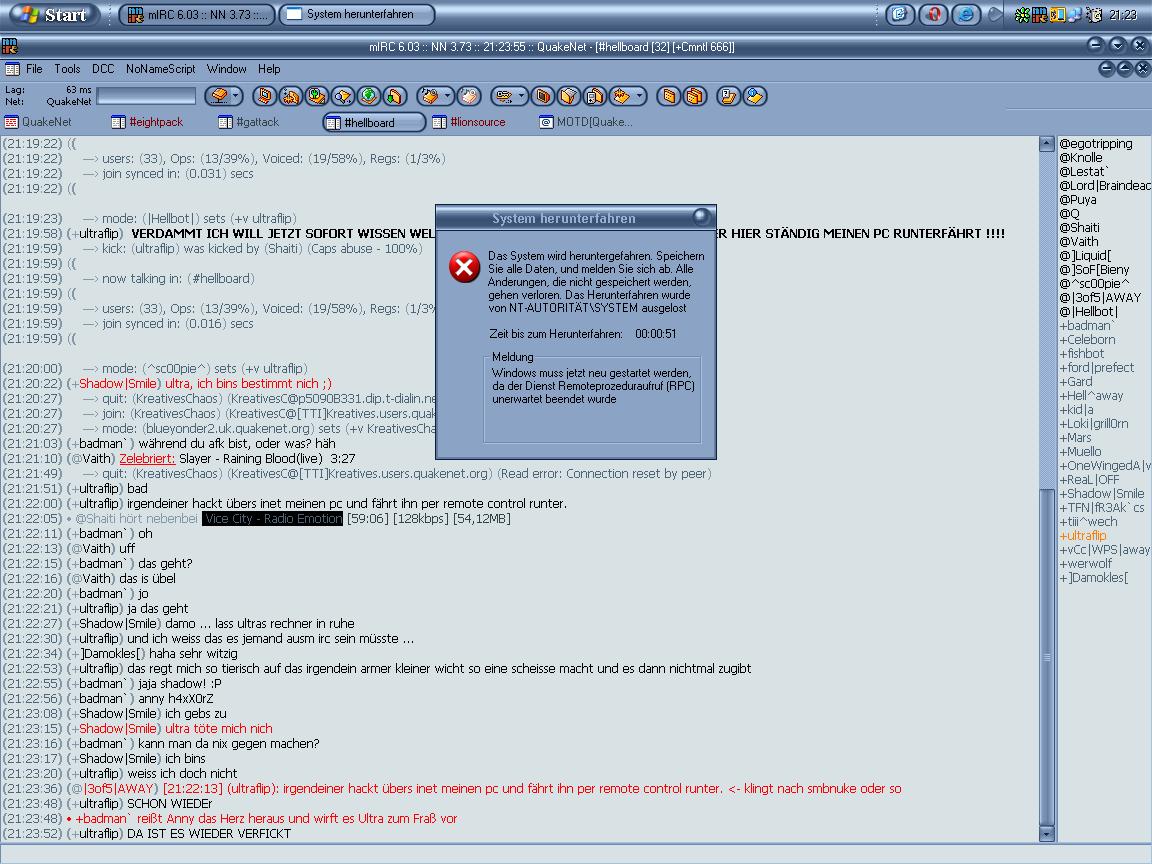Click the blue info toolbar icon
Image resolution: width=1152 pixels, height=864 pixels.
click(755, 96)
